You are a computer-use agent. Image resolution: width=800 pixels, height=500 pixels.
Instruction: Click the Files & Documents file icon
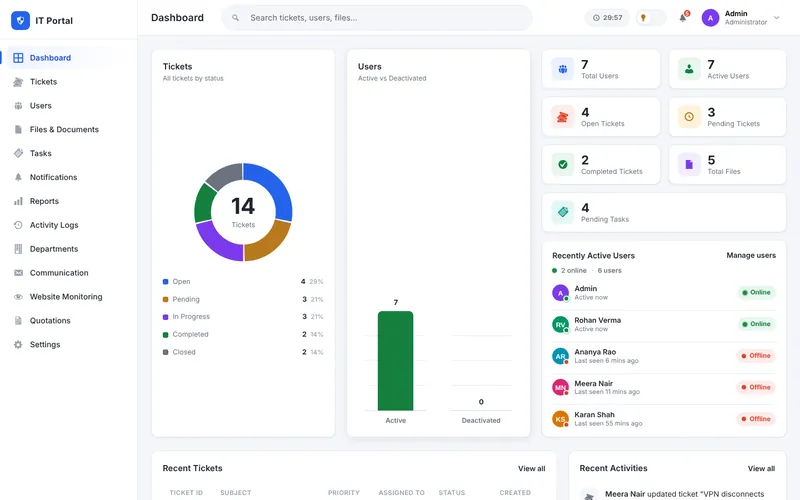pyautogui.click(x=18, y=130)
